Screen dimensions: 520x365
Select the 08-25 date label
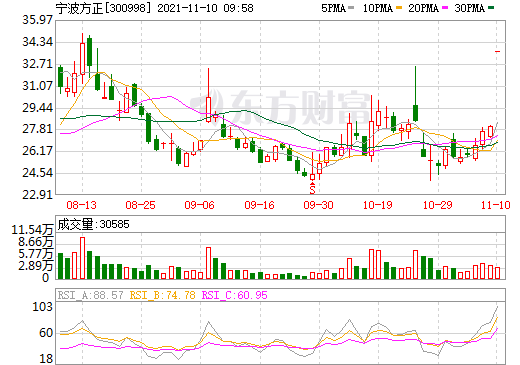click(140, 205)
